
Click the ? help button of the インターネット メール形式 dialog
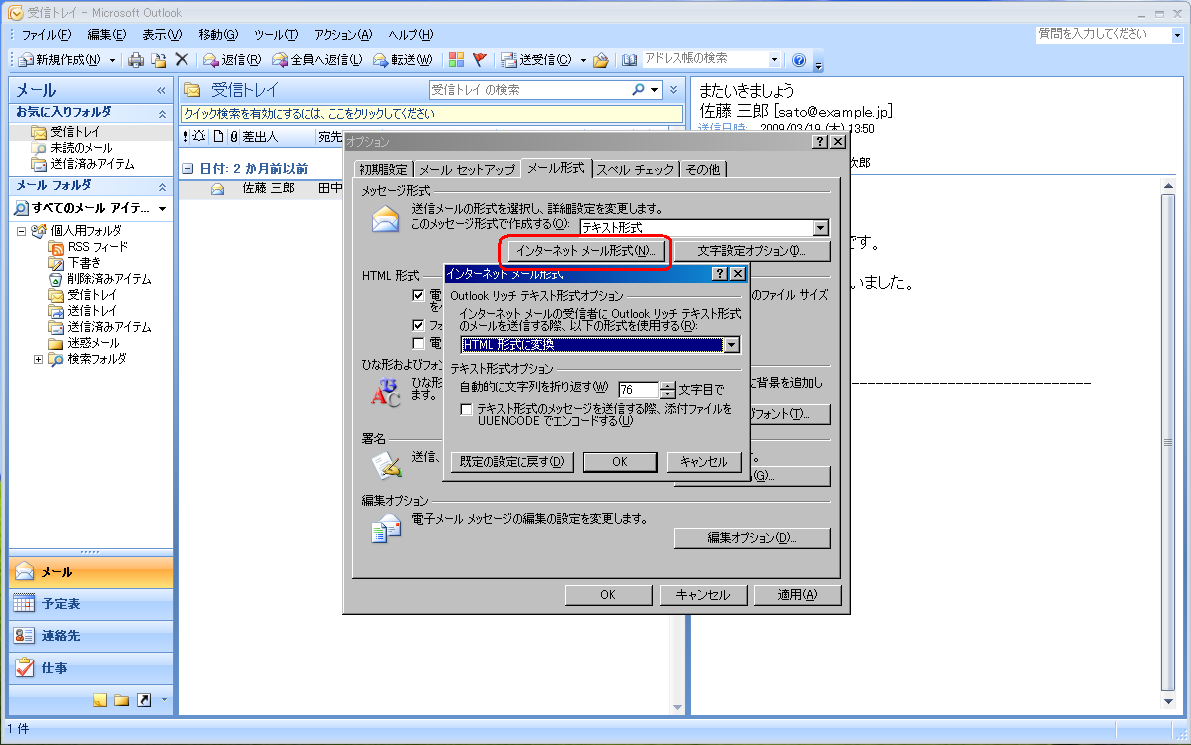tap(720, 273)
